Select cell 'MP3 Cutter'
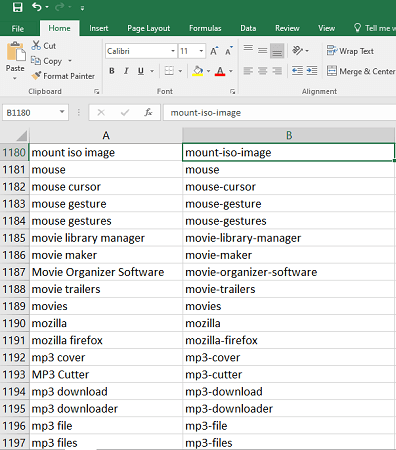 [x=106, y=374]
